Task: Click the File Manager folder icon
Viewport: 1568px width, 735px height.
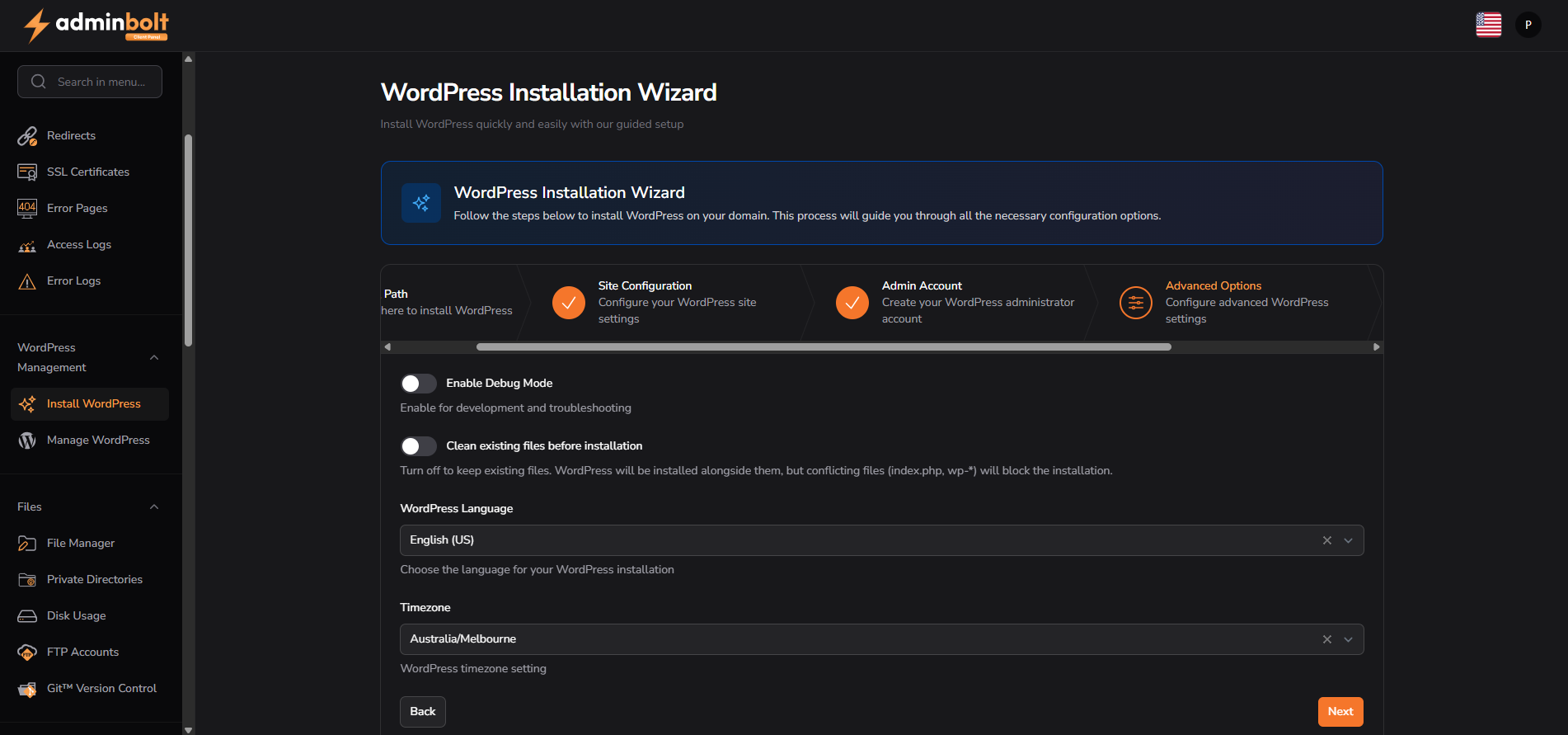Action: (x=27, y=544)
